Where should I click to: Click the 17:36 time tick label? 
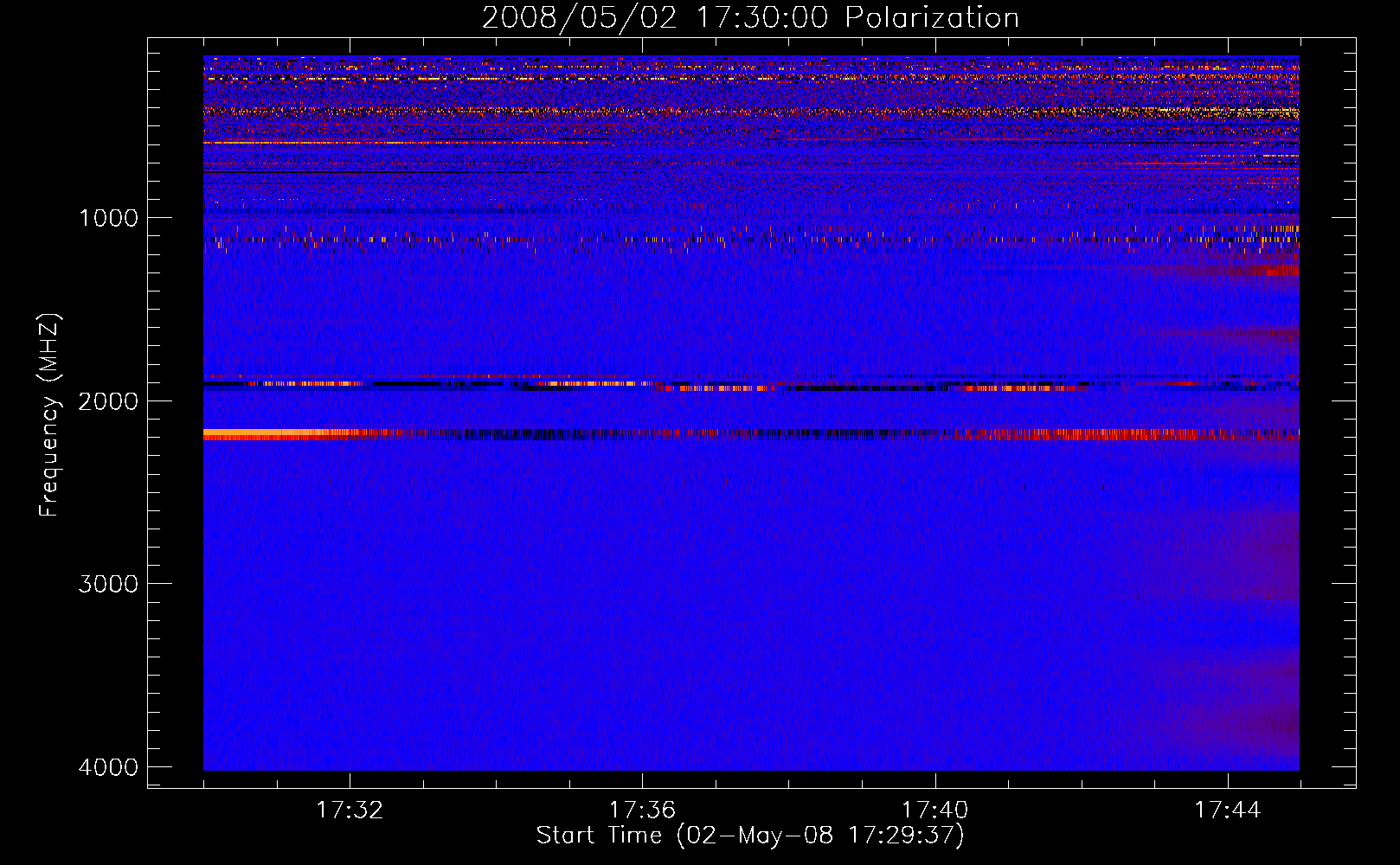[x=642, y=811]
